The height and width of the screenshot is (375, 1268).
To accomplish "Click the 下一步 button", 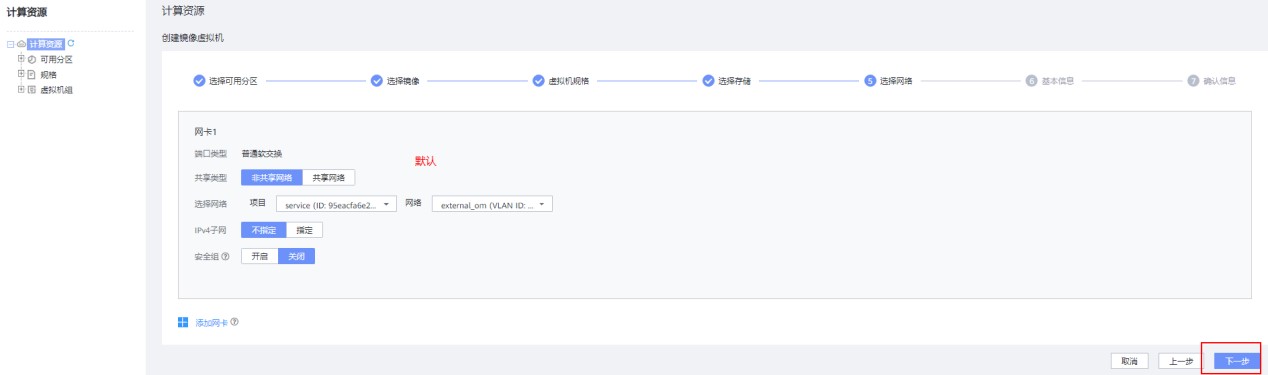I will click(x=1237, y=361).
